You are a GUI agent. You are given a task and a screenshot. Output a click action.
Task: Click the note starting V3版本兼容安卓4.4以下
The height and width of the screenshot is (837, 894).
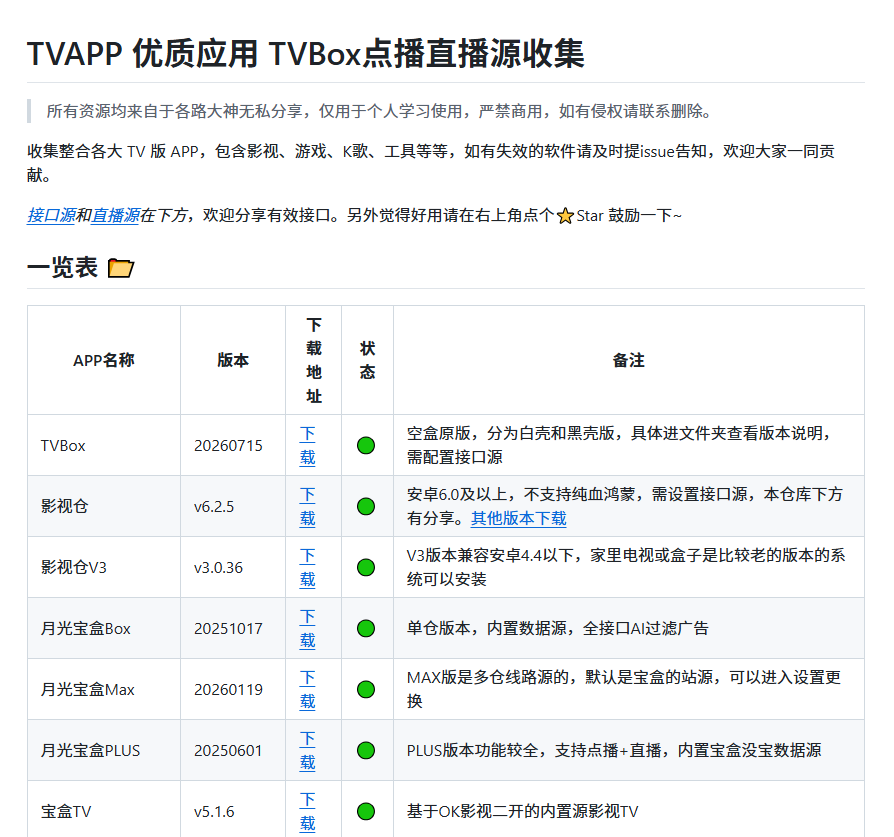click(625, 567)
